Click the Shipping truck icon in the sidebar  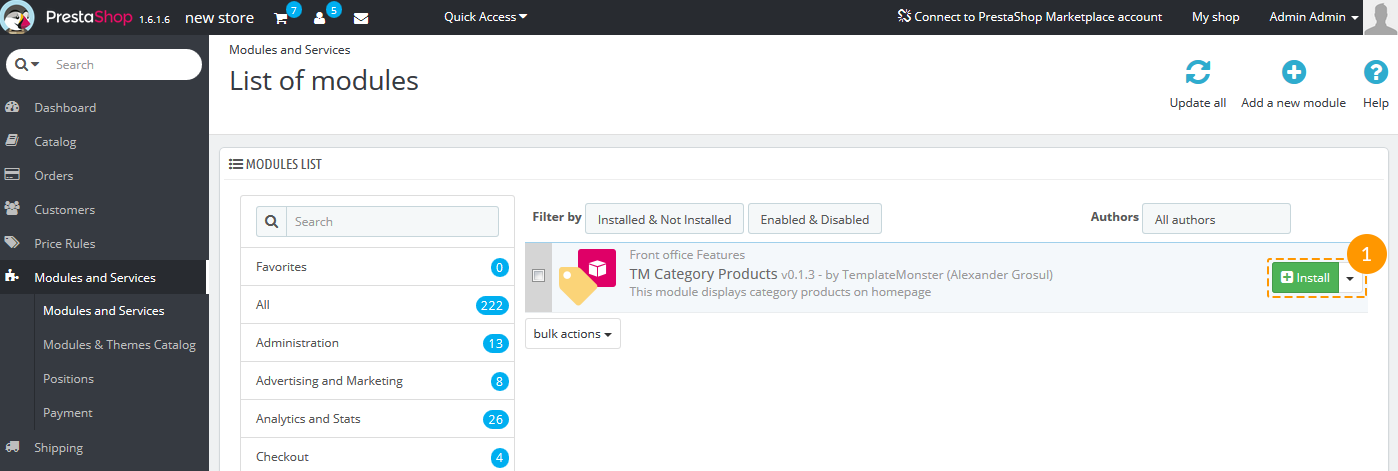click(x=13, y=447)
